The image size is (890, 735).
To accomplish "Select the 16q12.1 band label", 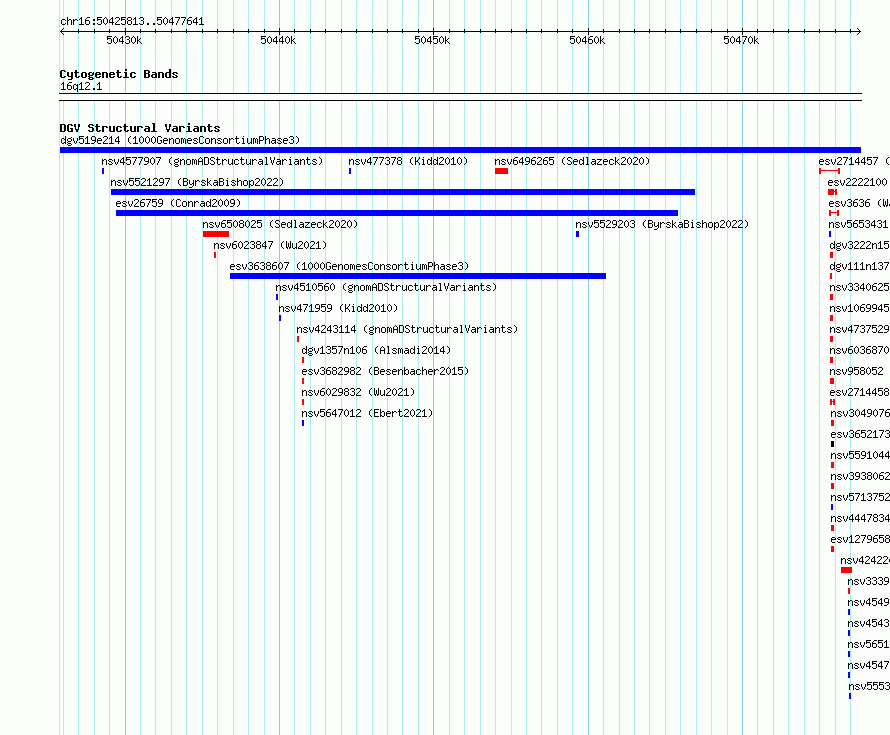I will coord(81,86).
